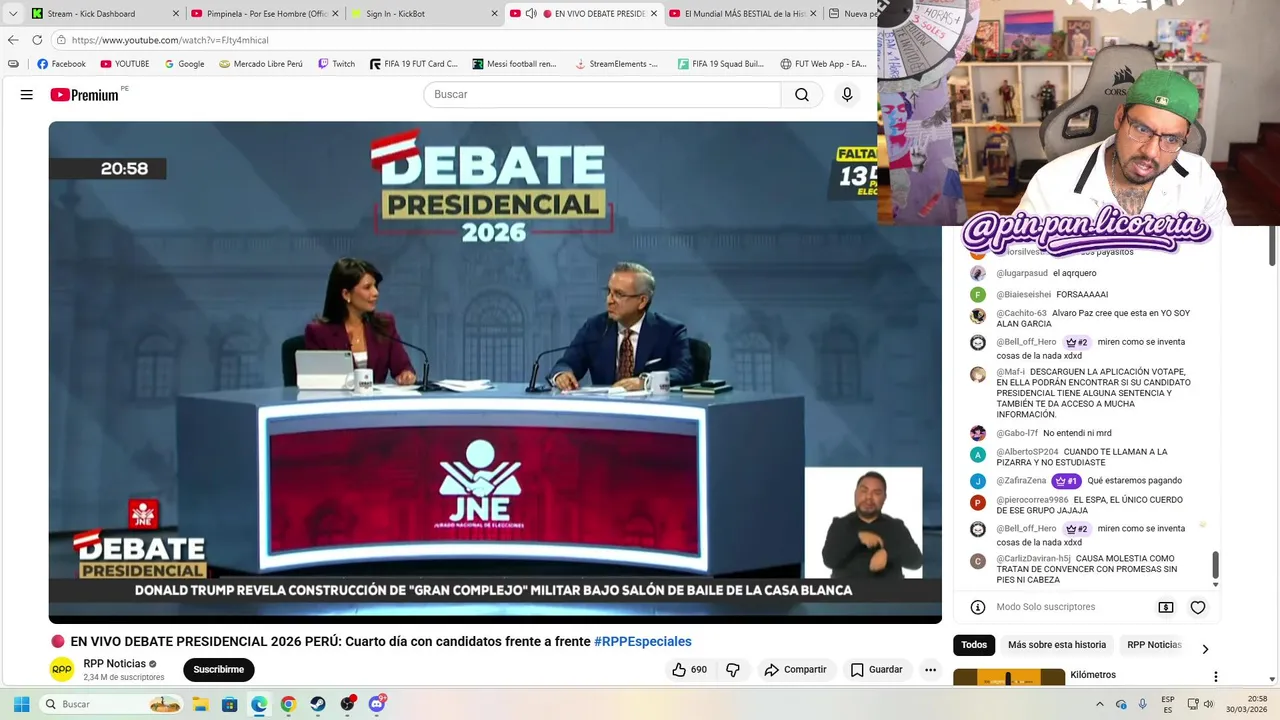1280x720 pixels.
Task: Switch to El Mundial MÁS BESTIAL tab
Action: pyautogui.click(x=742, y=14)
